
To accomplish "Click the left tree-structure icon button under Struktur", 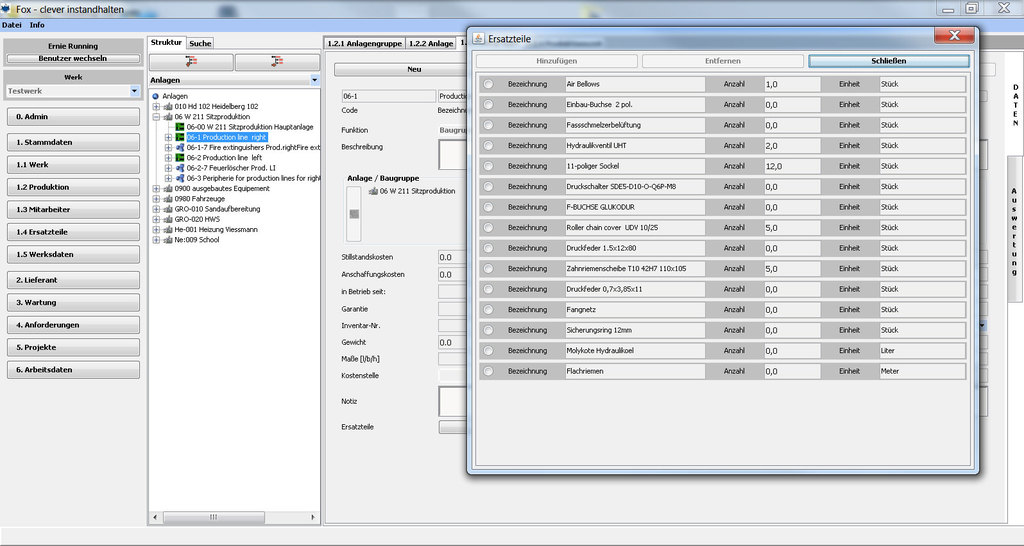I will (x=191, y=62).
